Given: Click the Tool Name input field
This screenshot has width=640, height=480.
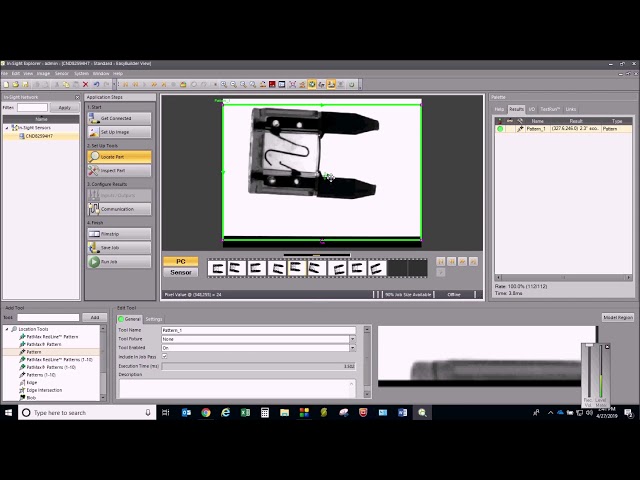Looking at the screenshot, I should [258, 330].
